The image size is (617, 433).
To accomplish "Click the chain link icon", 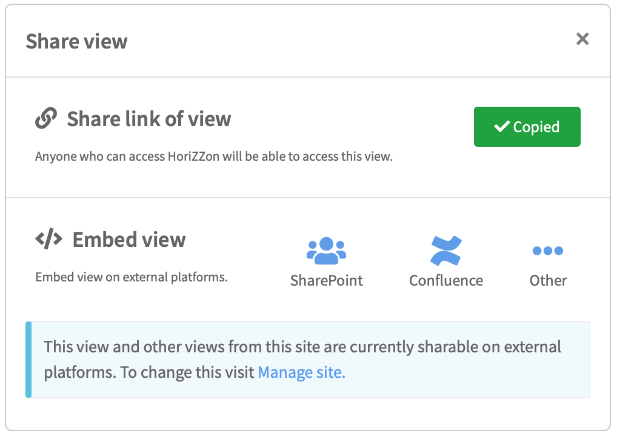I will [46, 118].
